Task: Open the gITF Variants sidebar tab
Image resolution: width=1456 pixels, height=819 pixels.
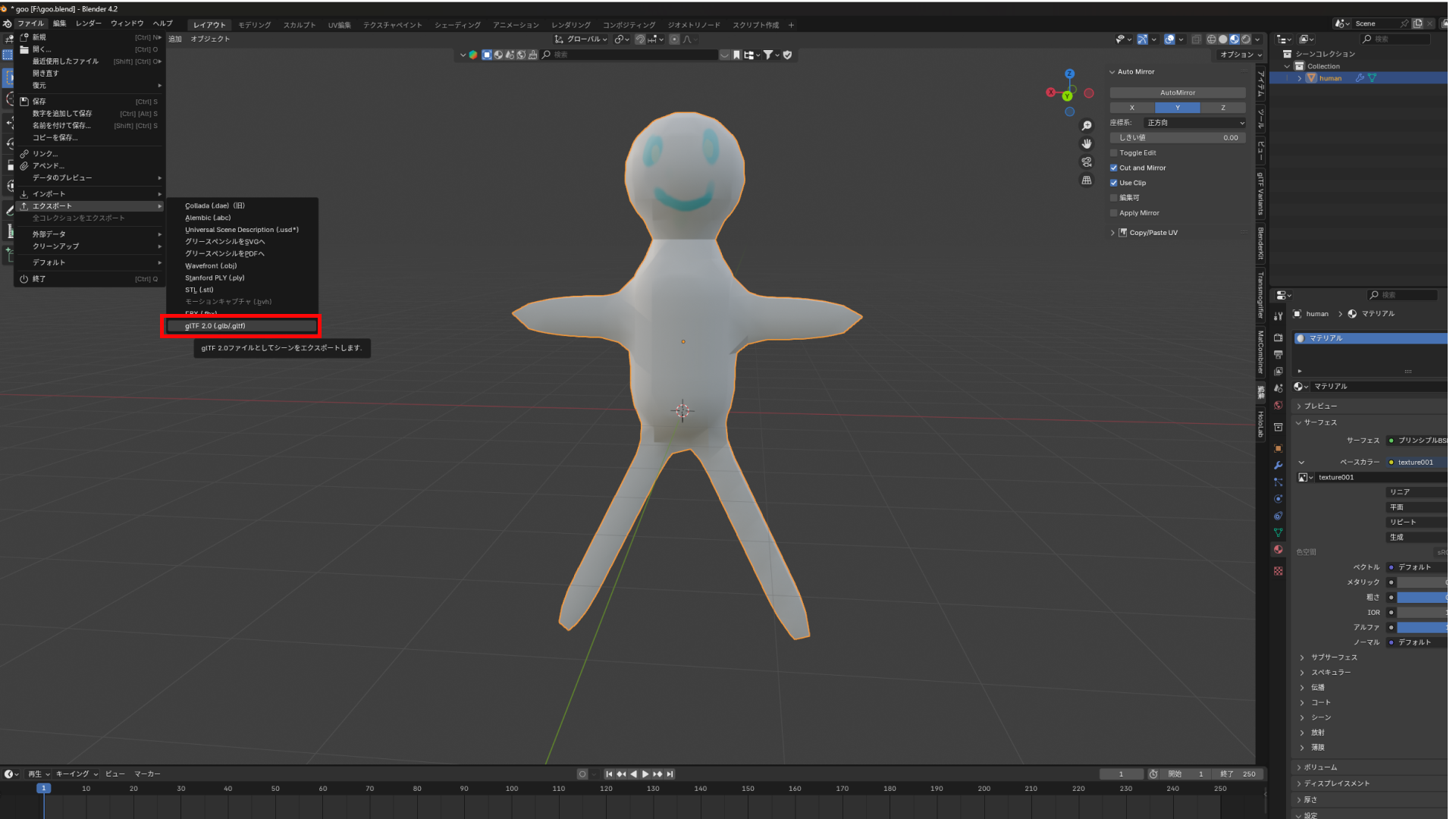Action: (x=1260, y=193)
